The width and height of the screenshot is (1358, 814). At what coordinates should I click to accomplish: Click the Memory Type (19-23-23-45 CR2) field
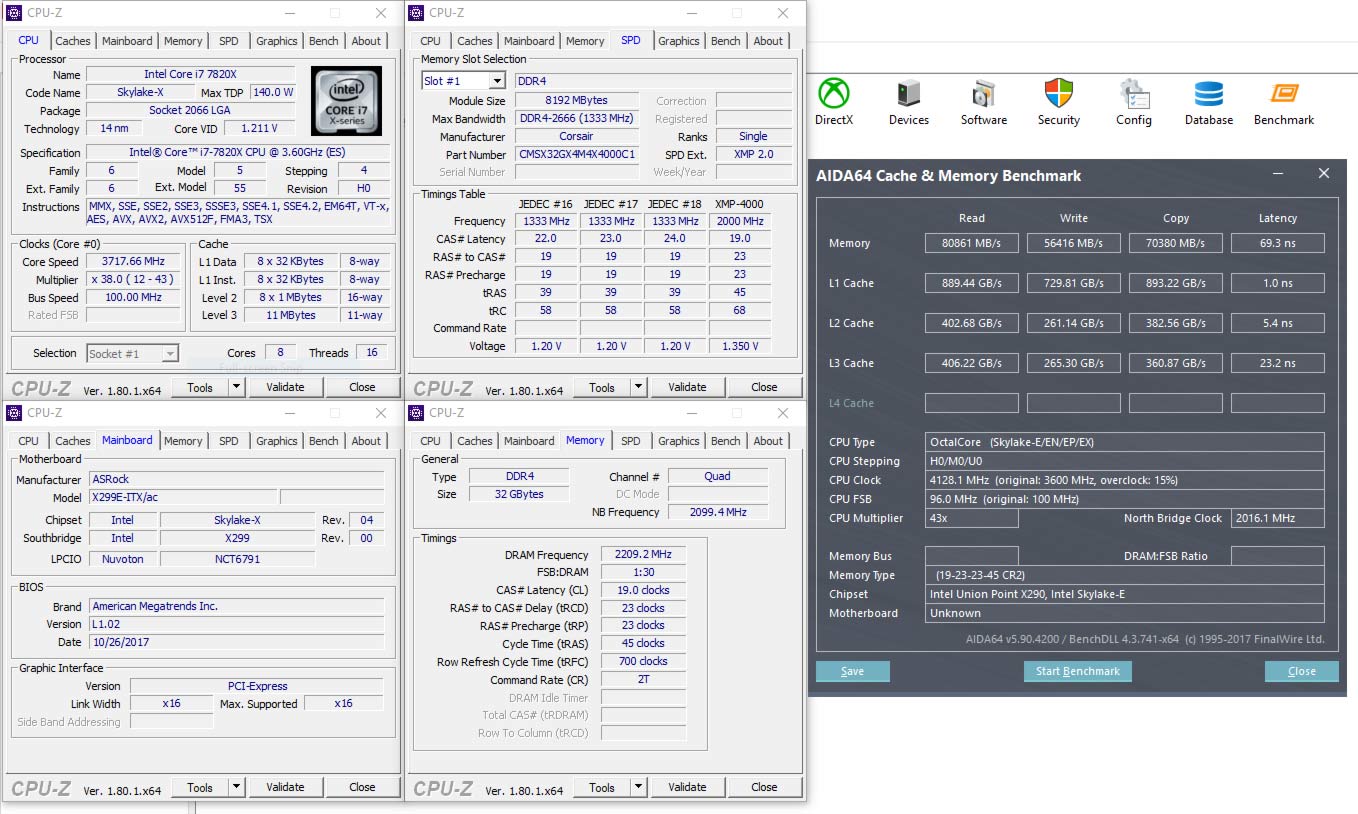click(x=1125, y=575)
